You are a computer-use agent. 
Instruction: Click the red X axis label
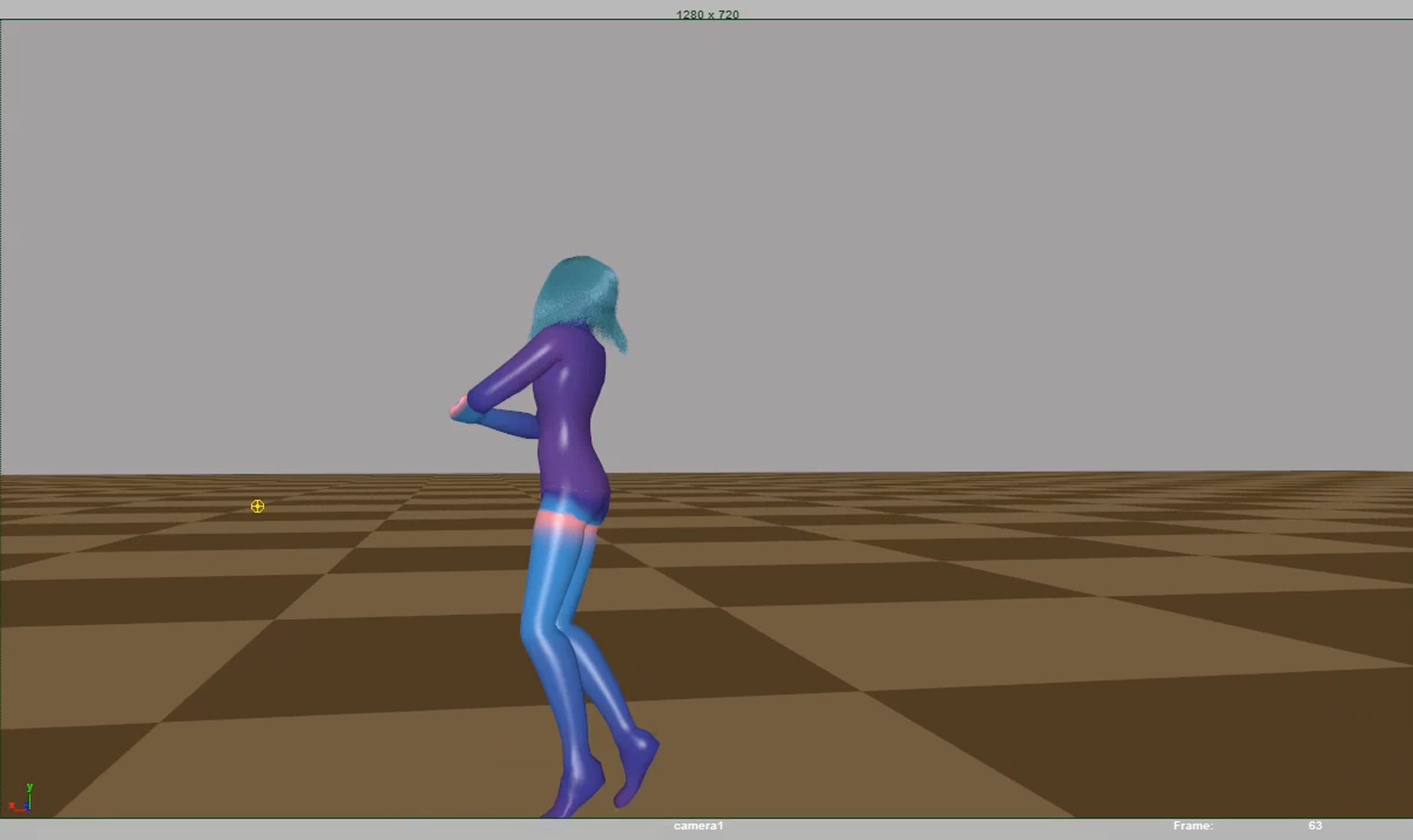(x=11, y=805)
